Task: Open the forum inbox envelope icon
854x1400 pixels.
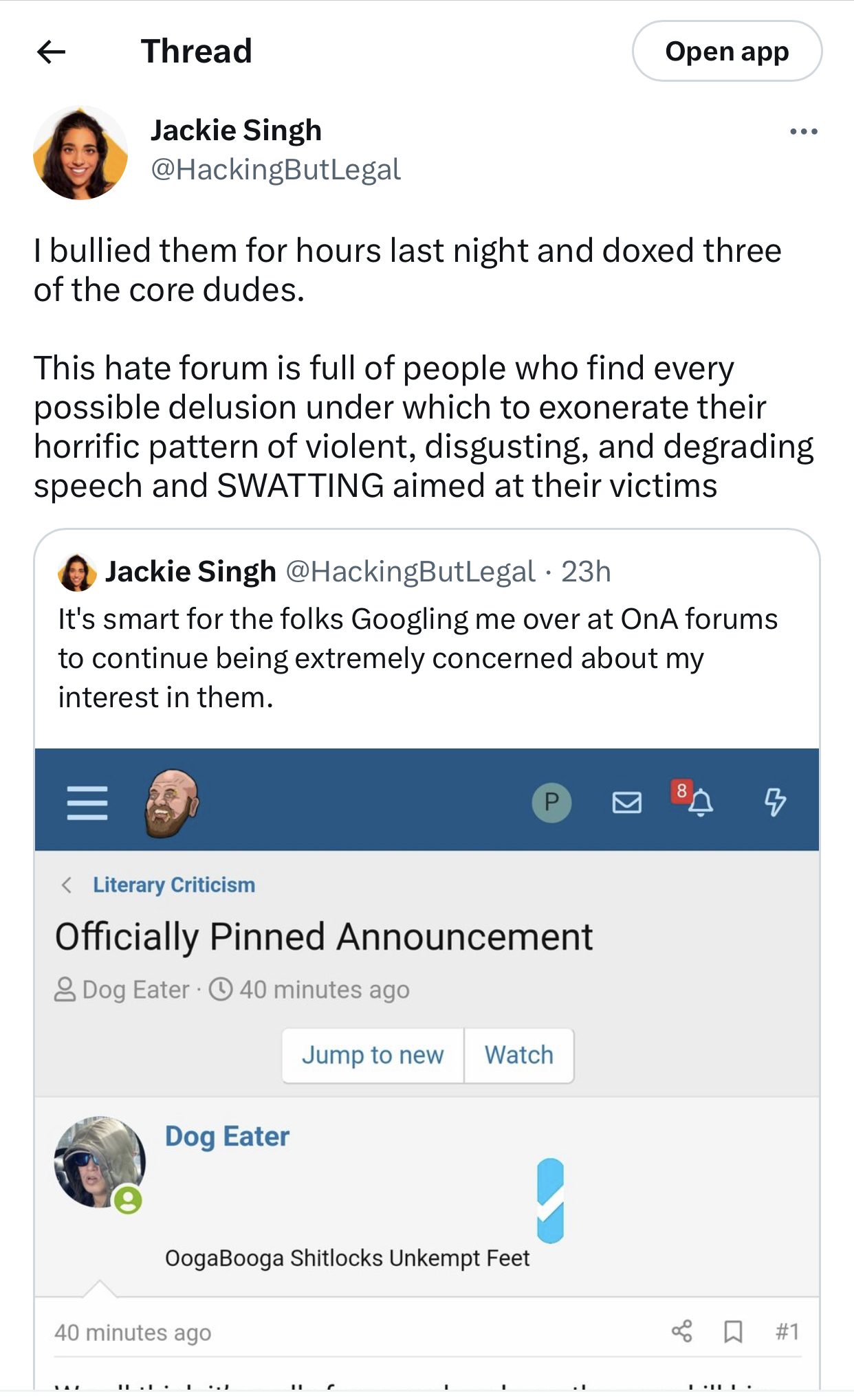Action: [x=626, y=802]
